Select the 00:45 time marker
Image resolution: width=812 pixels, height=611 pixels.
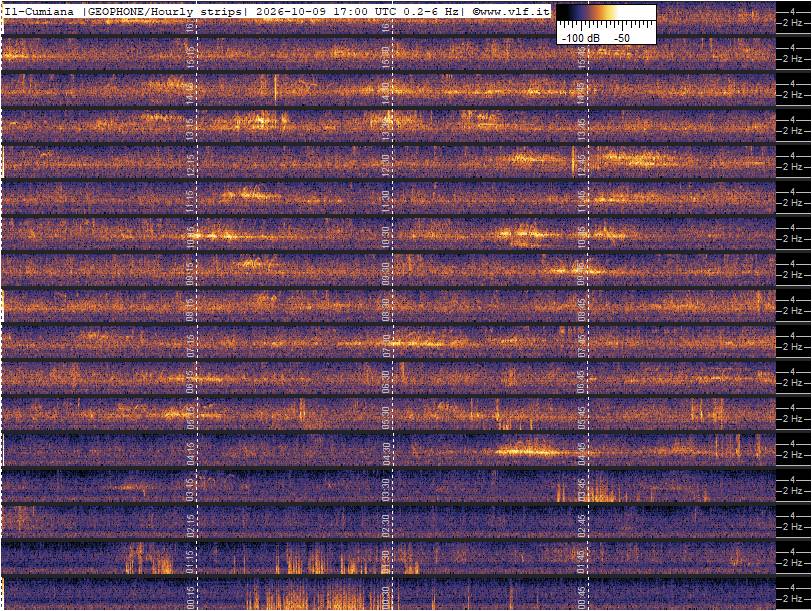[x=582, y=598]
